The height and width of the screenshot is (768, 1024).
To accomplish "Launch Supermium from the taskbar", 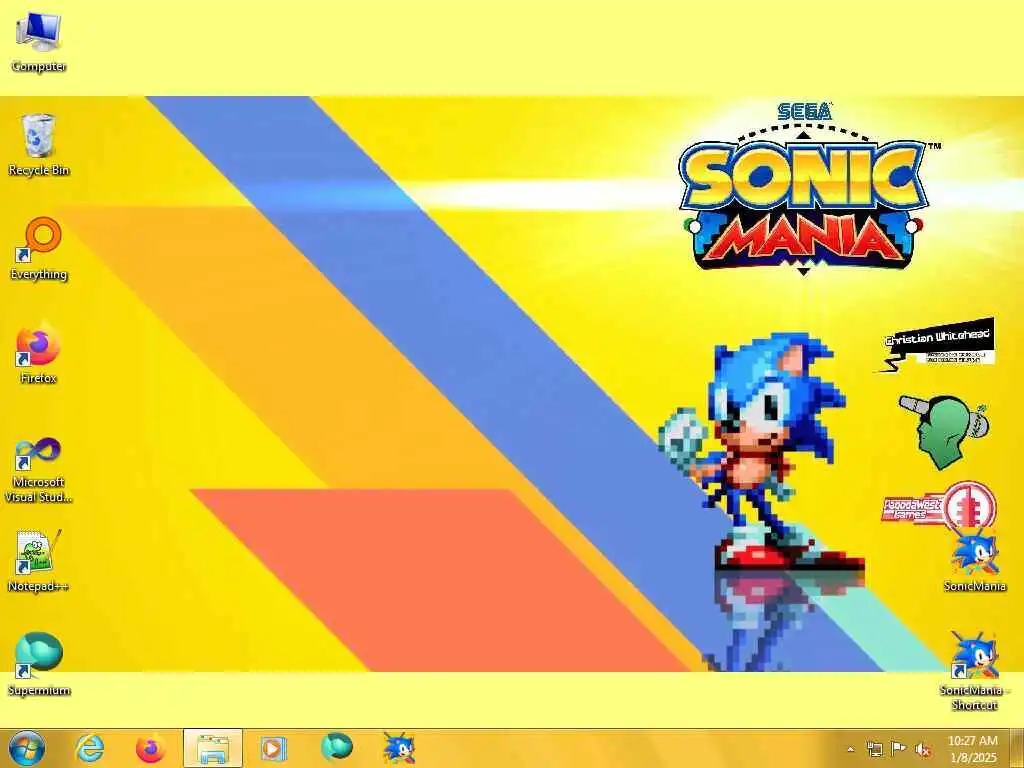I will click(336, 748).
